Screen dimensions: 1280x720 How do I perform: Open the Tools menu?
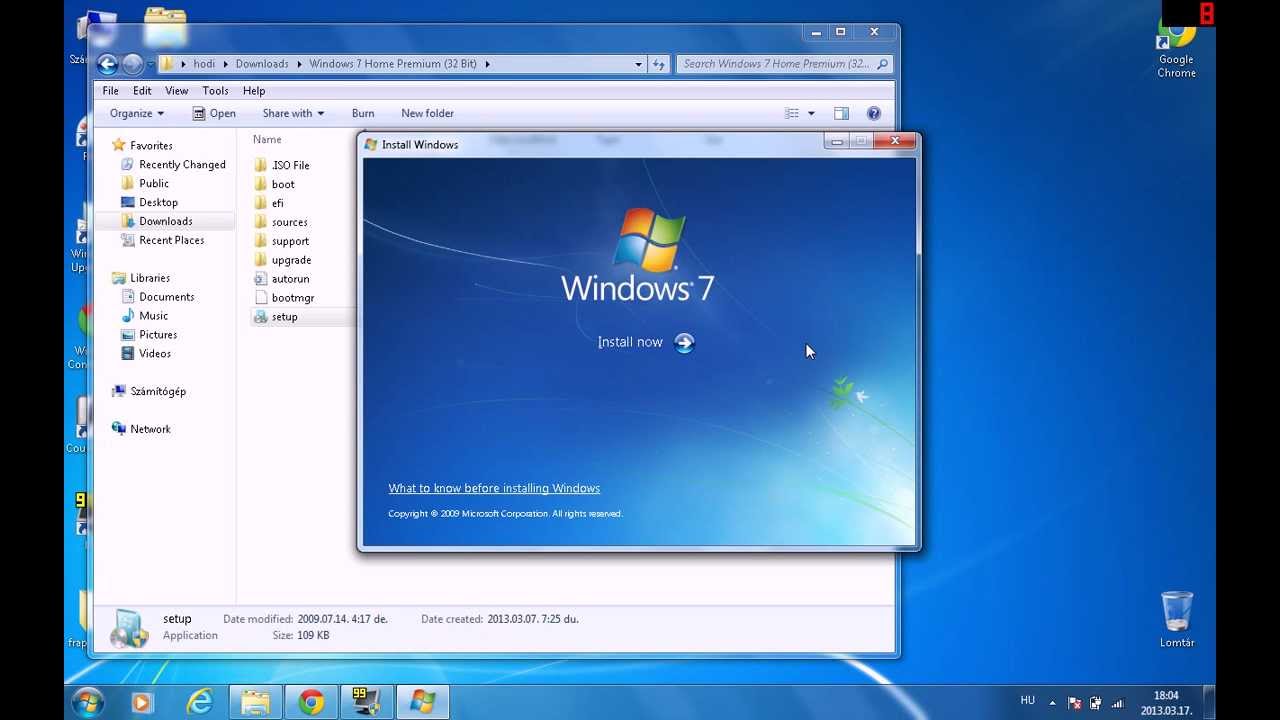215,91
